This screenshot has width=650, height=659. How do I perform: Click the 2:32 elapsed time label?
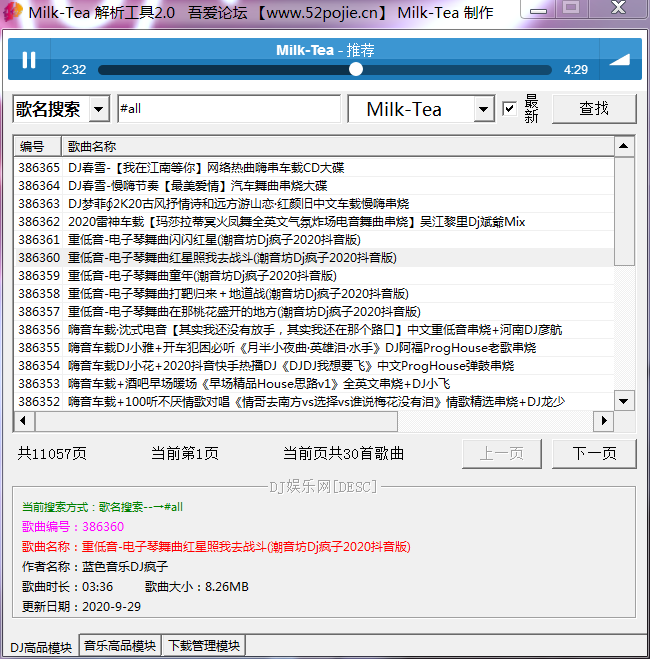(x=74, y=69)
